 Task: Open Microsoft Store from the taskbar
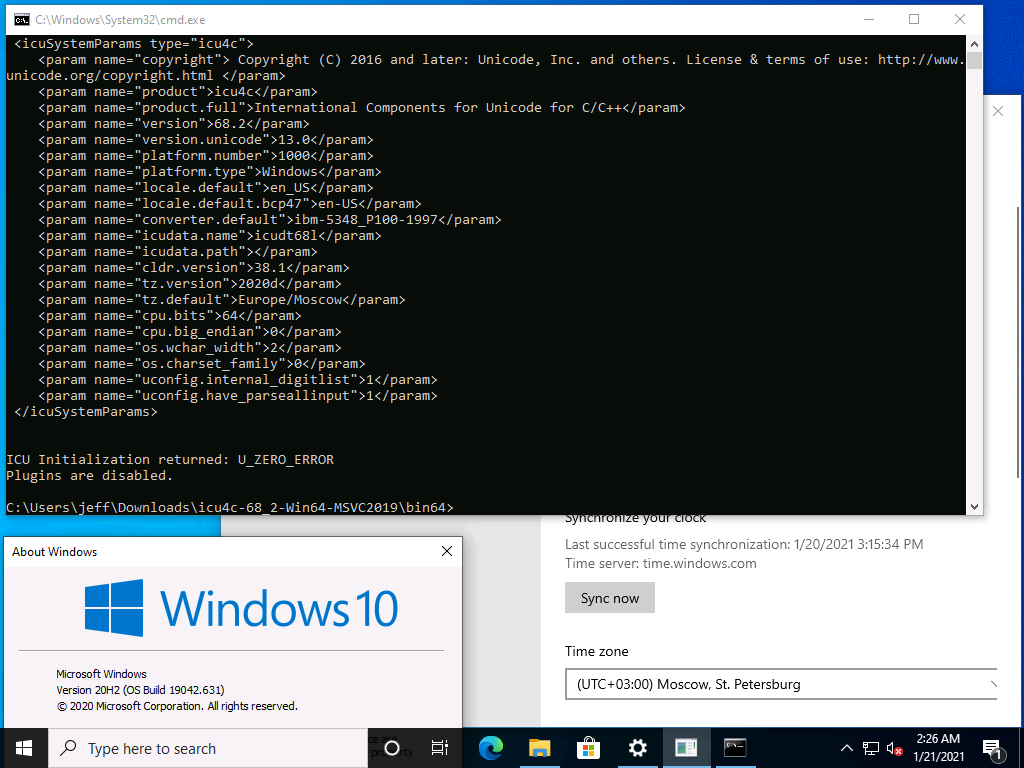click(x=588, y=748)
